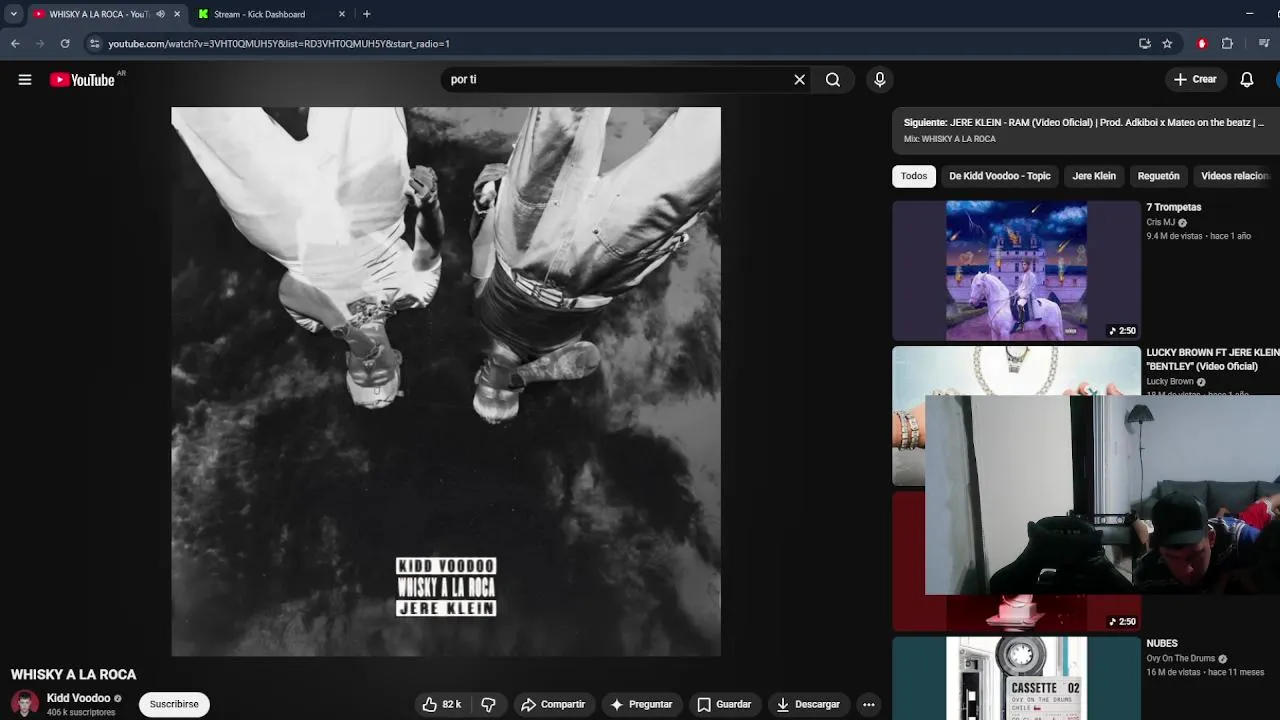
Task: Open the Cris MJ channel name
Action: (x=1161, y=223)
